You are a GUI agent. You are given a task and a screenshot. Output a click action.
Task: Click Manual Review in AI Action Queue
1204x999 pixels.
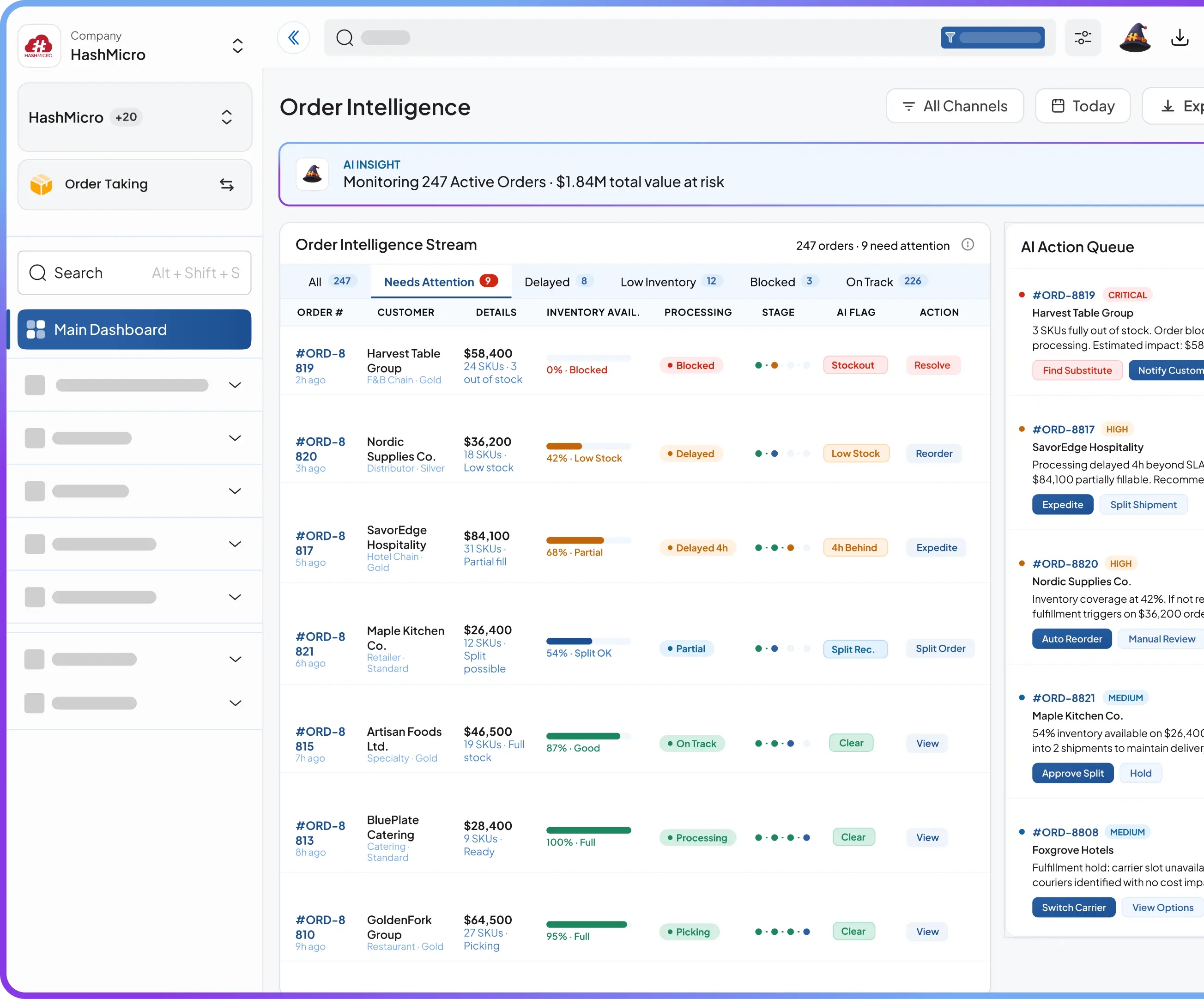click(x=1161, y=639)
